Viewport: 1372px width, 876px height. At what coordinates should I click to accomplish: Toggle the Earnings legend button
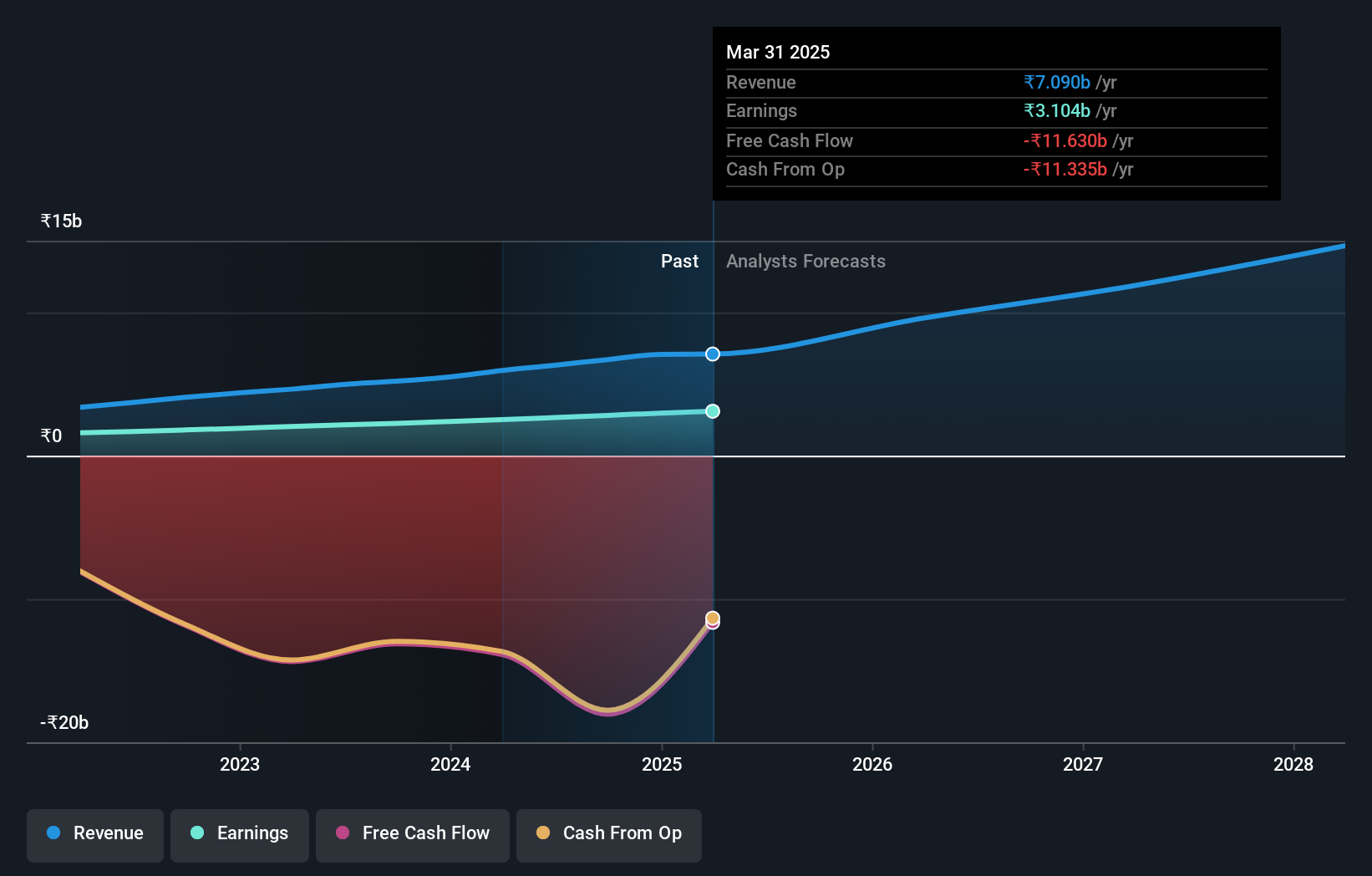point(240,835)
